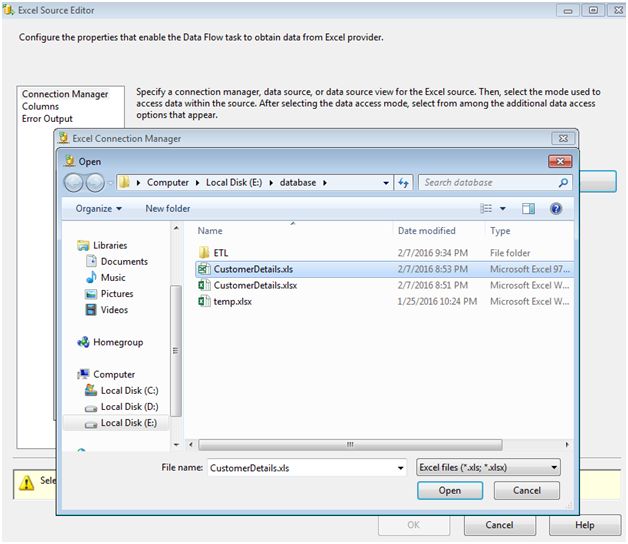This screenshot has height=544, width=628.
Task: Click the horizontal scrollbar of the file list
Action: 350,445
